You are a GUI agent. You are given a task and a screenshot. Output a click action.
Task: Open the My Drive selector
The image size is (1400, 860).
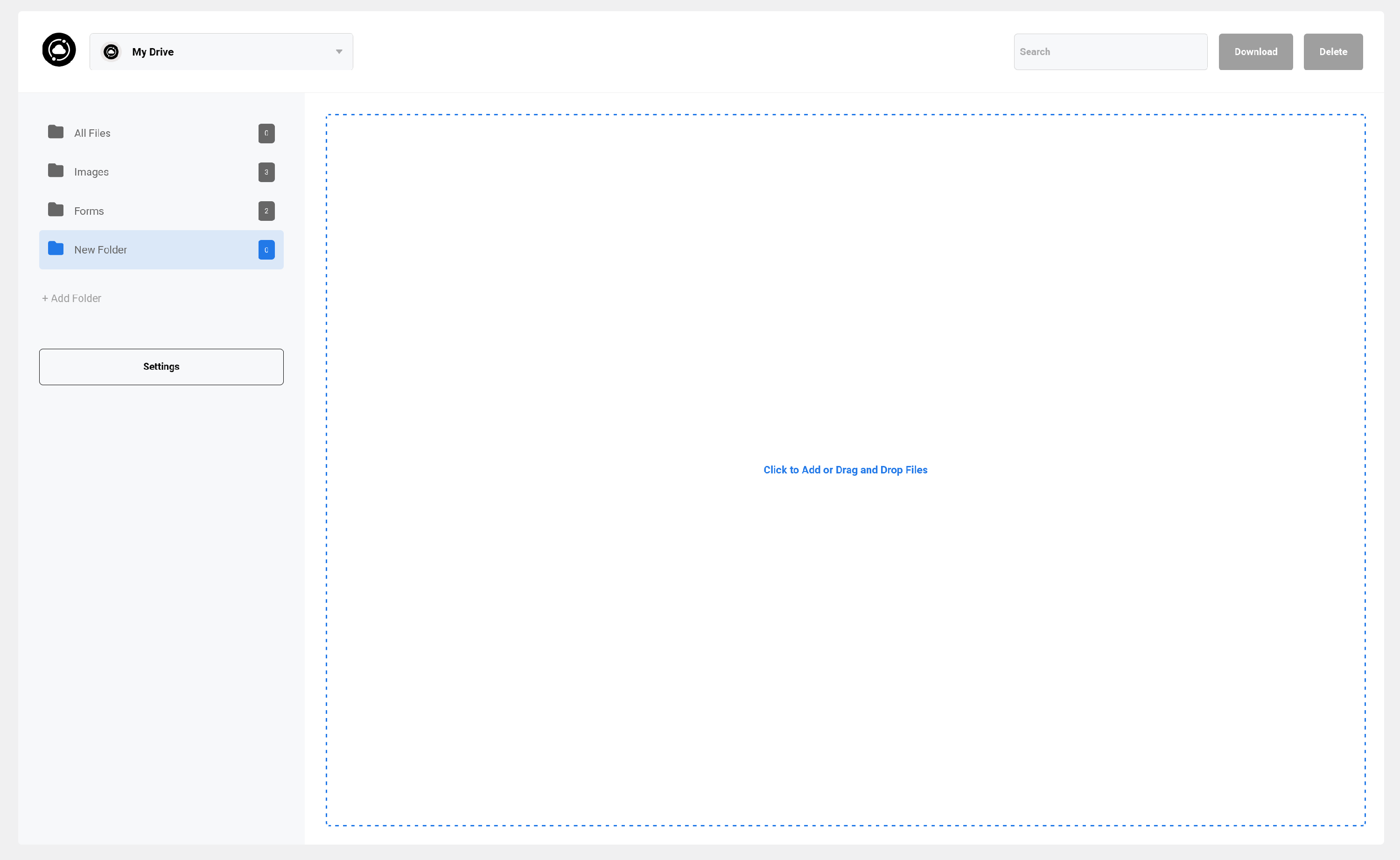tap(221, 52)
